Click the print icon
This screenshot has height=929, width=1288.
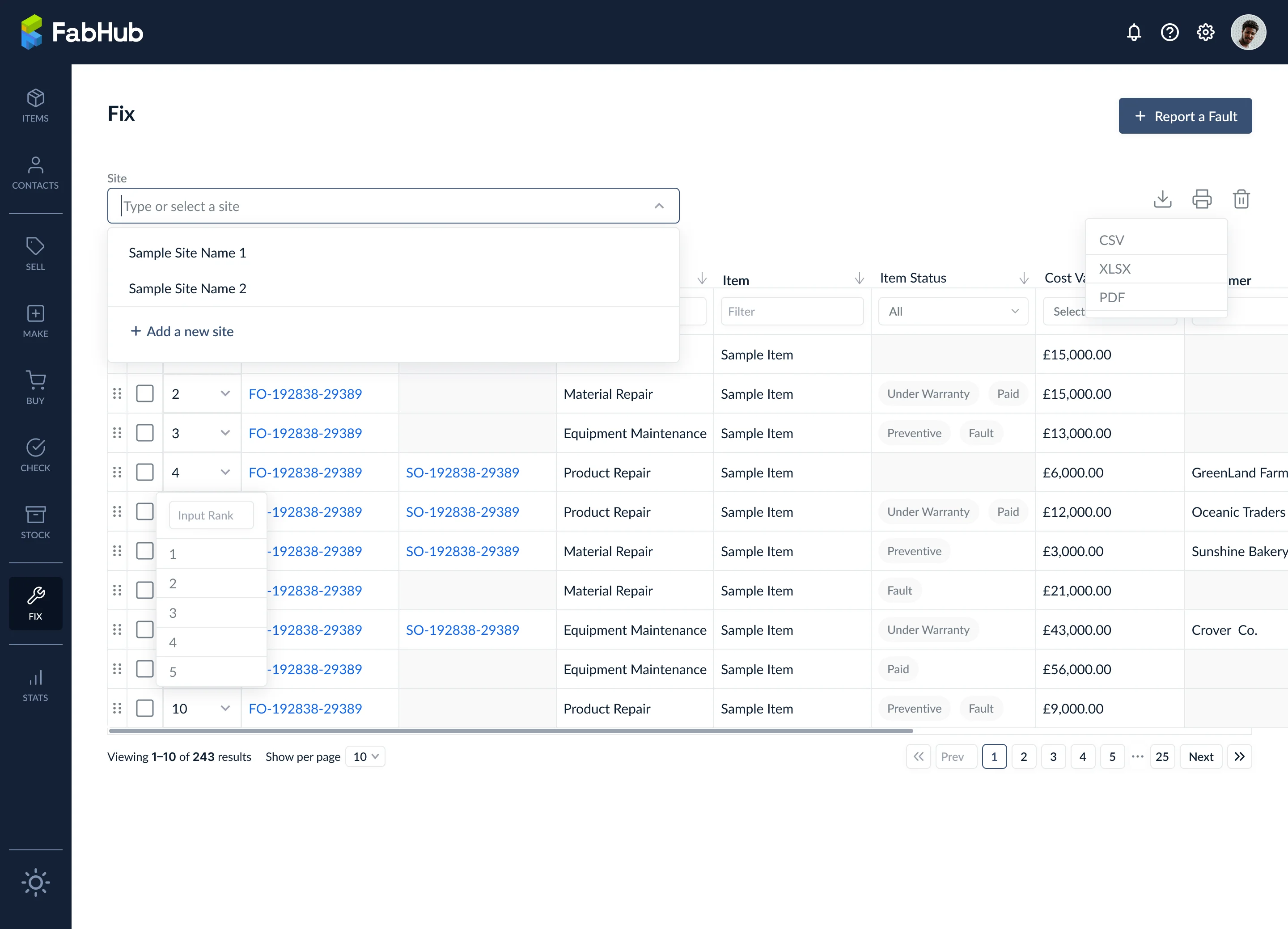[1202, 199]
